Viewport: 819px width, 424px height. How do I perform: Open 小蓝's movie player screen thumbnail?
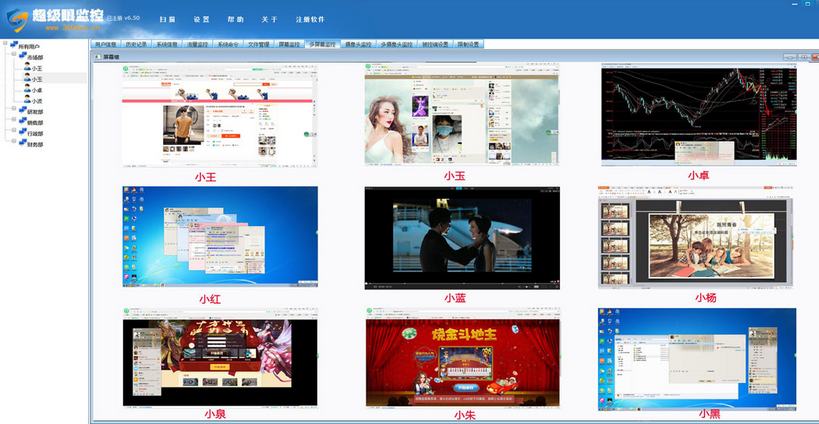(462, 238)
